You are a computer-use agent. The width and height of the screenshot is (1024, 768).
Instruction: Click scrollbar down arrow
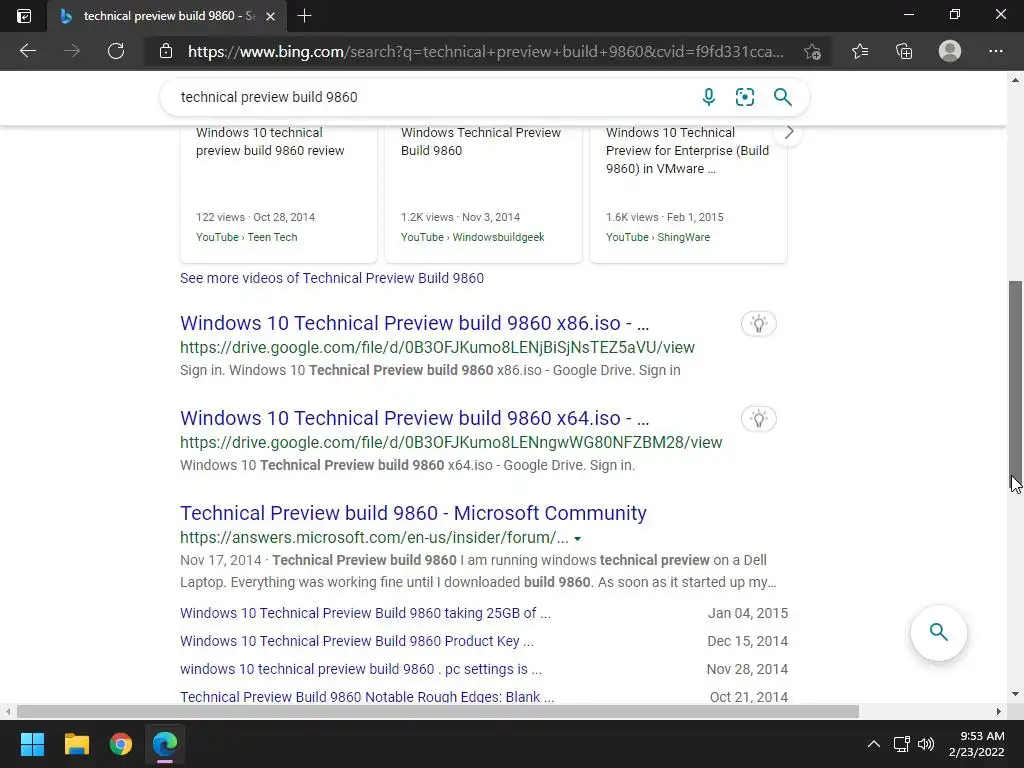coord(1015,694)
